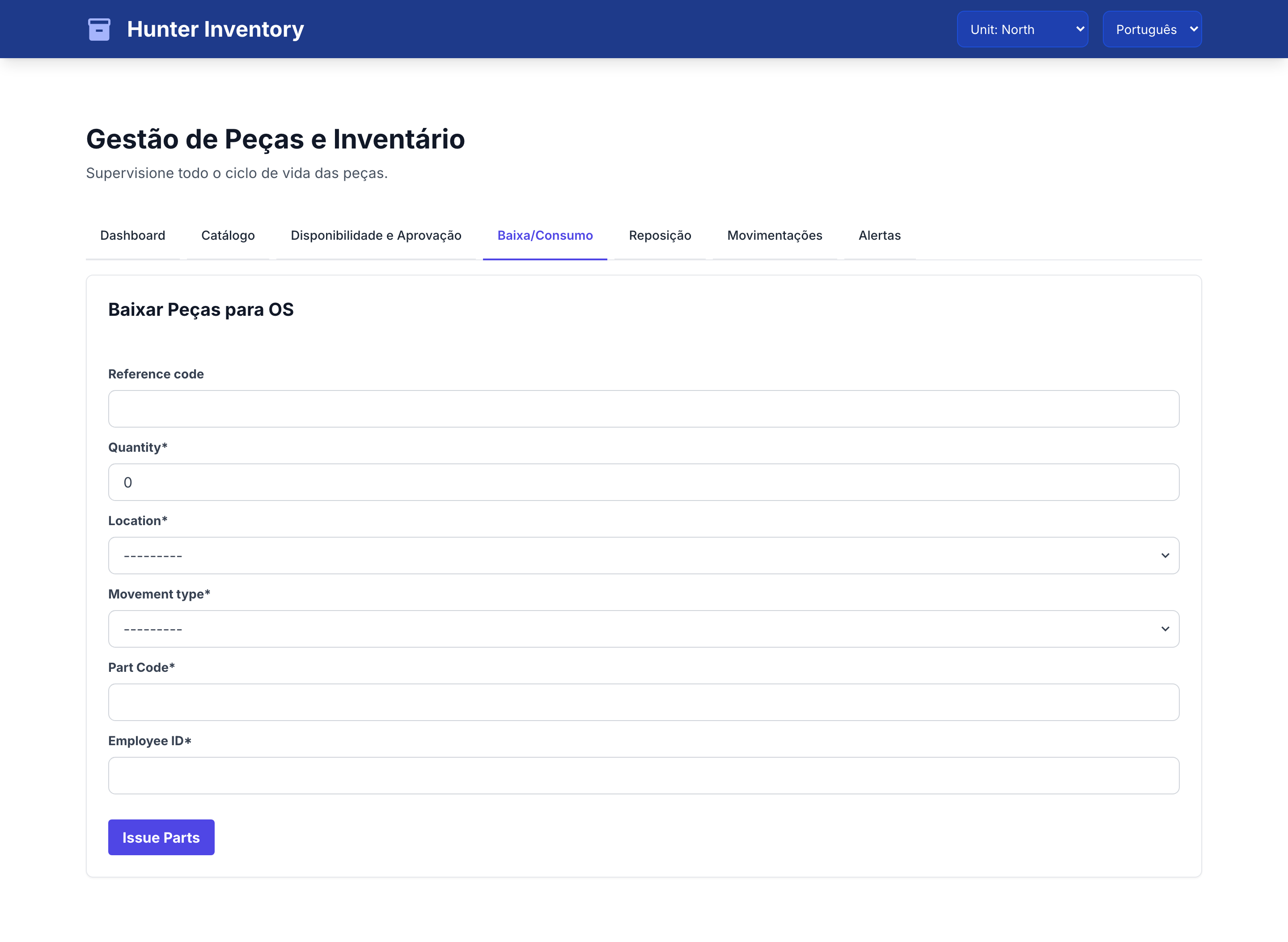Click the Employee ID input field
The image size is (1288, 942).
[643, 776]
